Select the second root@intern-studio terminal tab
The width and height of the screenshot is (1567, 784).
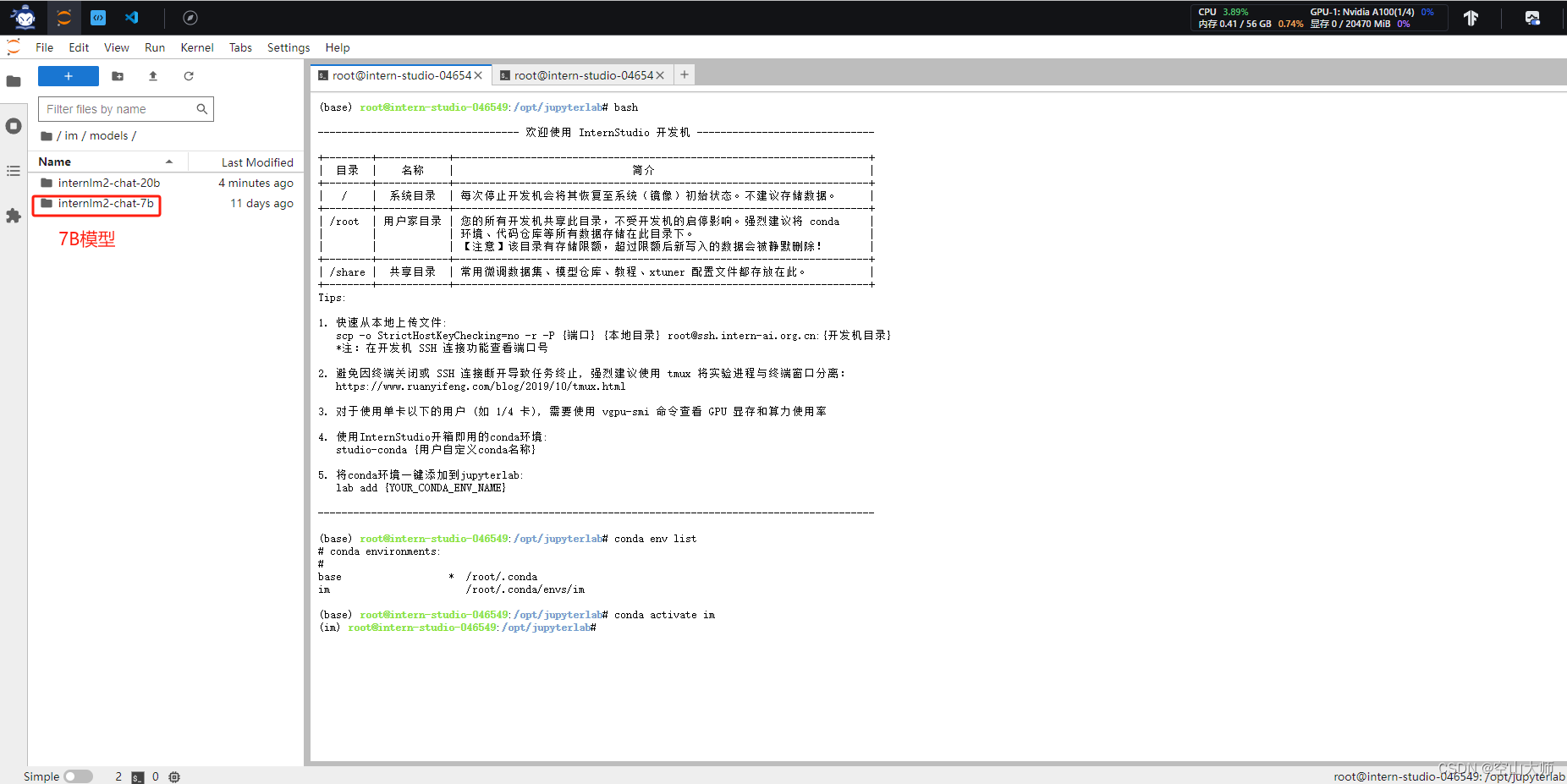(582, 75)
